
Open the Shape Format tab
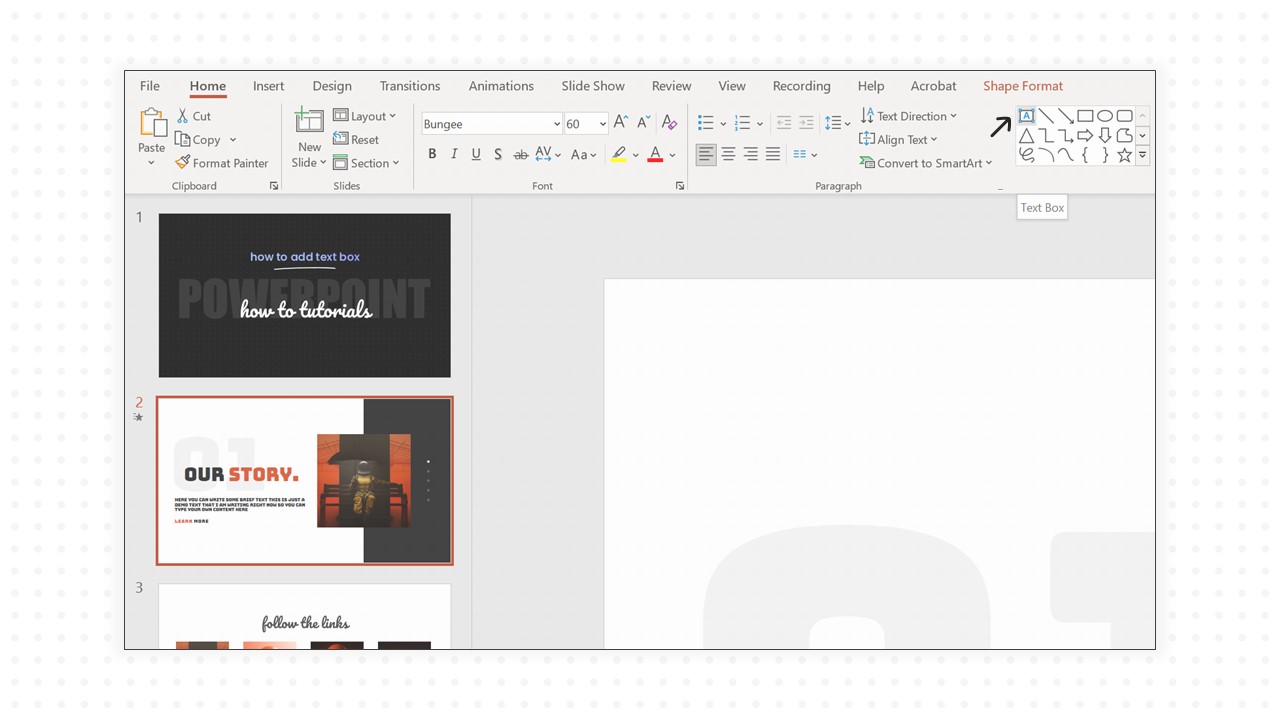pyautogui.click(x=1022, y=86)
